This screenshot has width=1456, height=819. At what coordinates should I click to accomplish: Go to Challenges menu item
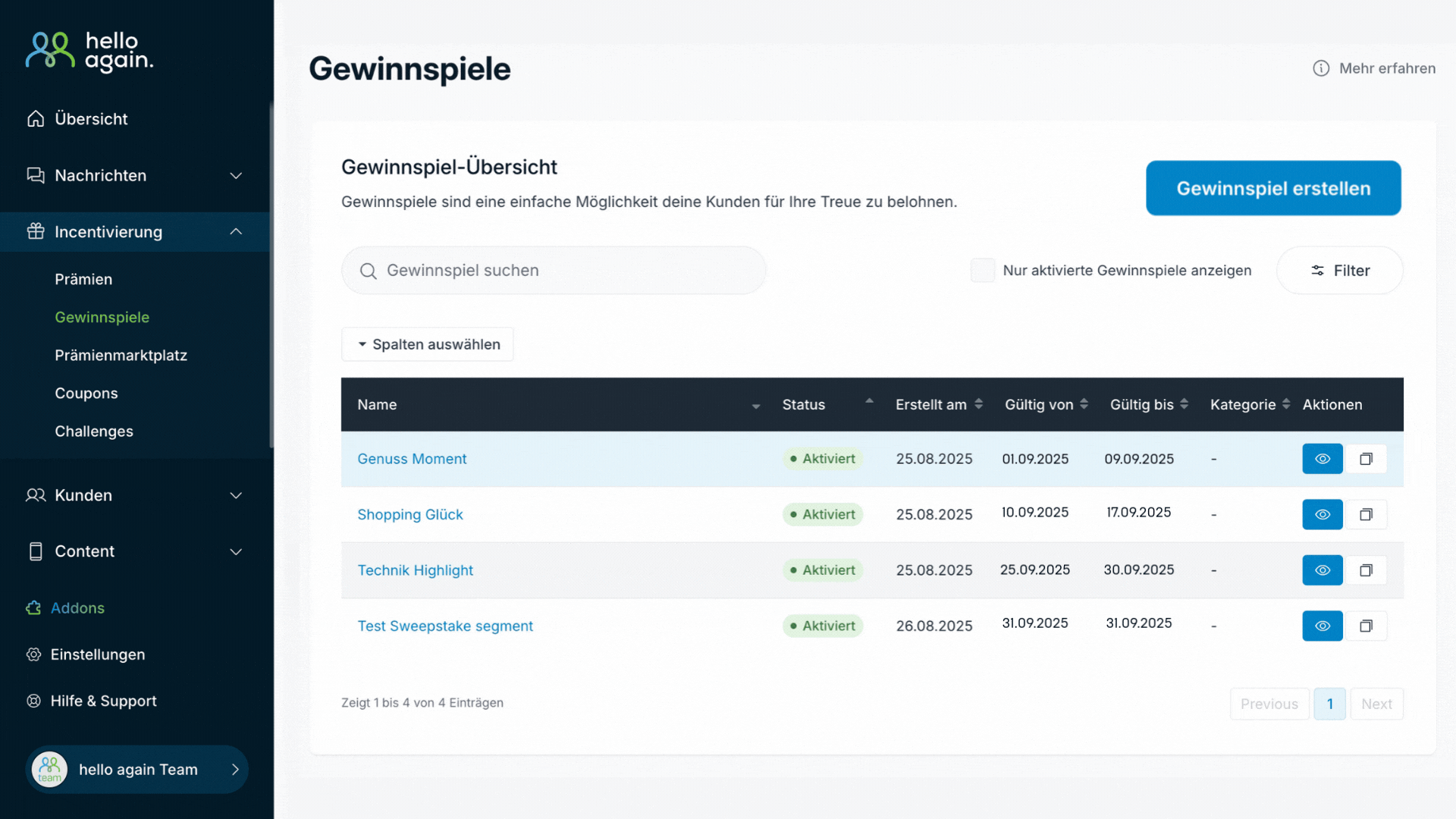pyautogui.click(x=94, y=431)
